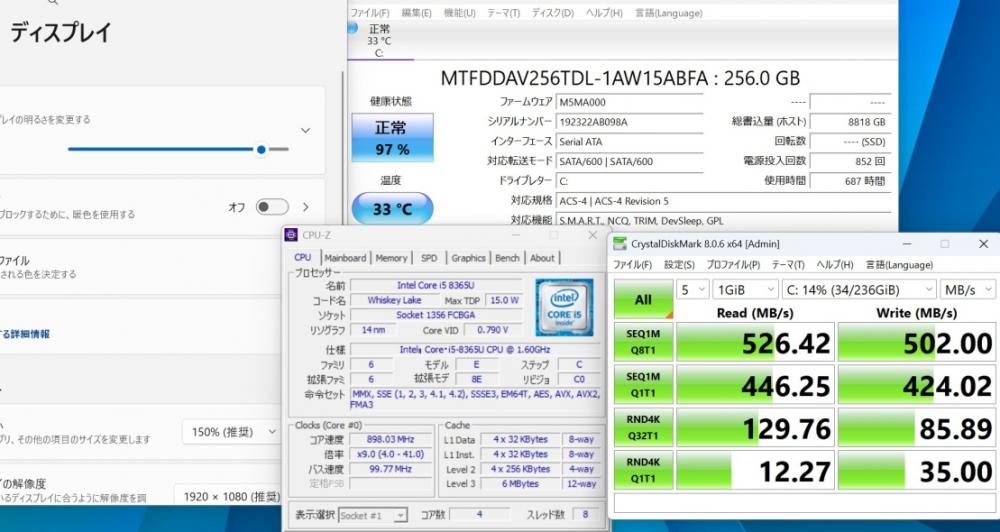Click the empty comment field below CrystalDiskMark results
This screenshot has height=532, width=1000.
tap(804, 503)
